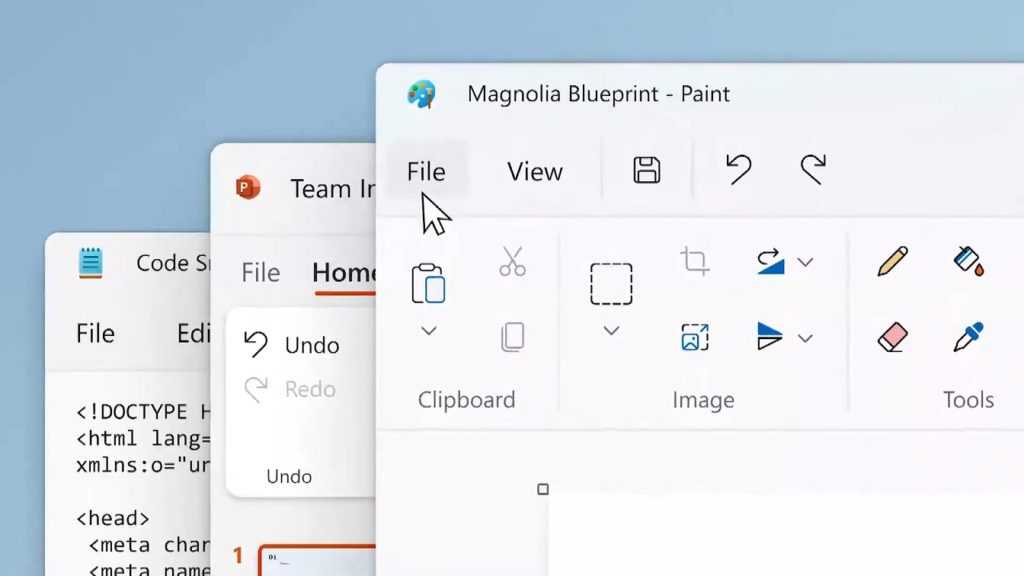Click the Copy icon in Clipboard group

513,338
